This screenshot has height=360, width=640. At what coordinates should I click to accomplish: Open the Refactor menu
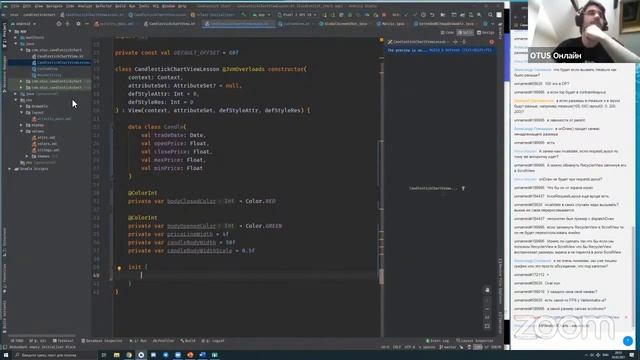[x=103, y=6]
